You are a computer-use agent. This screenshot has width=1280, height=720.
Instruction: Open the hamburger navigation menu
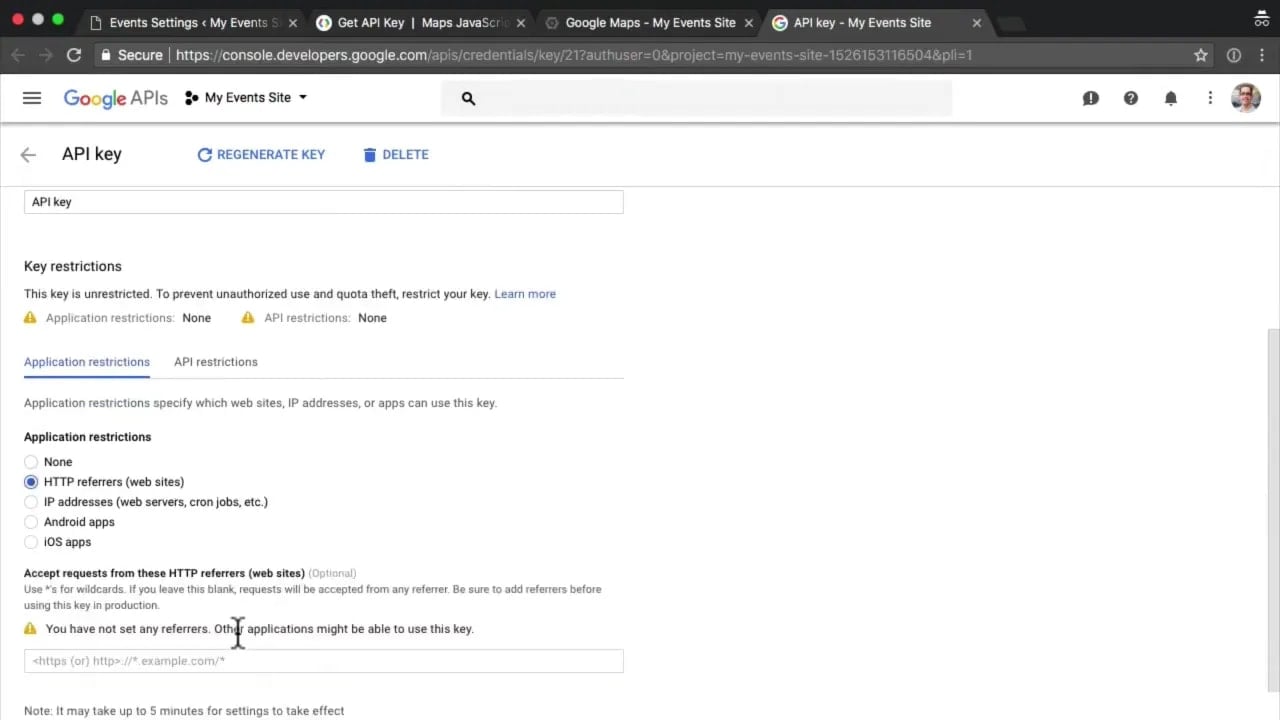click(32, 98)
